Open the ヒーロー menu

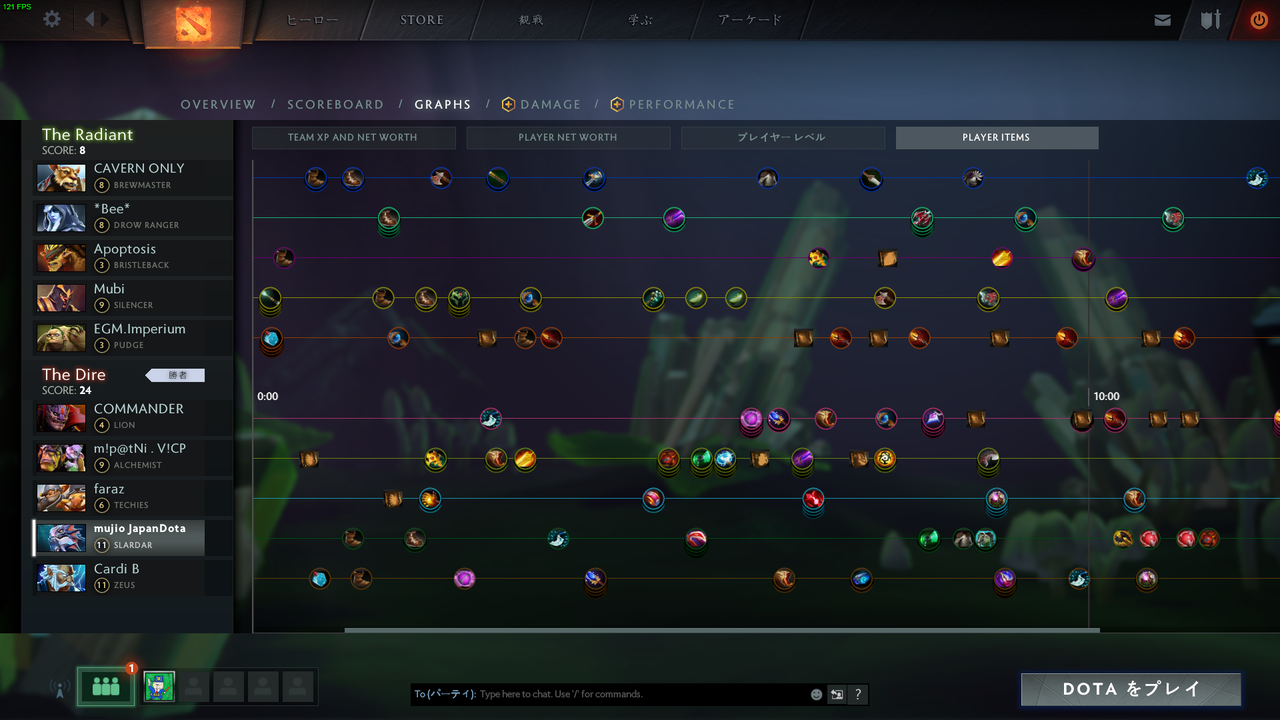point(312,20)
